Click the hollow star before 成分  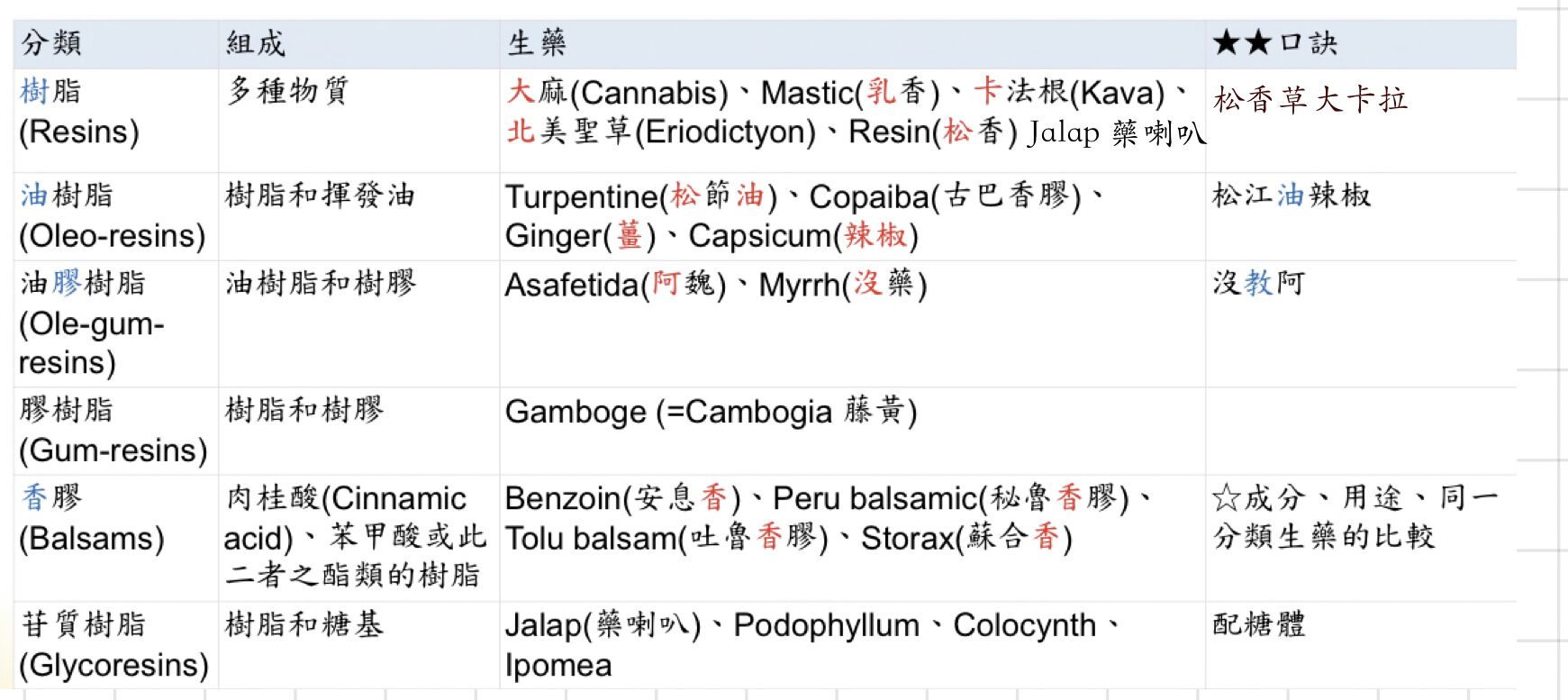pyautogui.click(x=1226, y=497)
